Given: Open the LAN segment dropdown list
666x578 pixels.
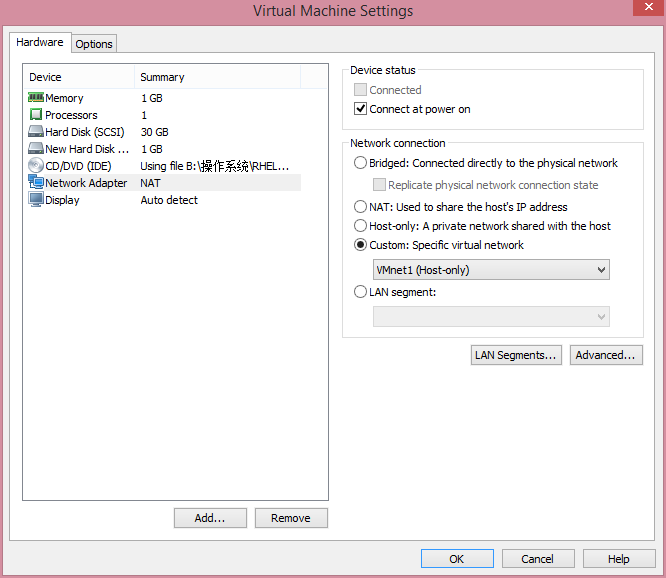Looking at the screenshot, I should [x=491, y=317].
